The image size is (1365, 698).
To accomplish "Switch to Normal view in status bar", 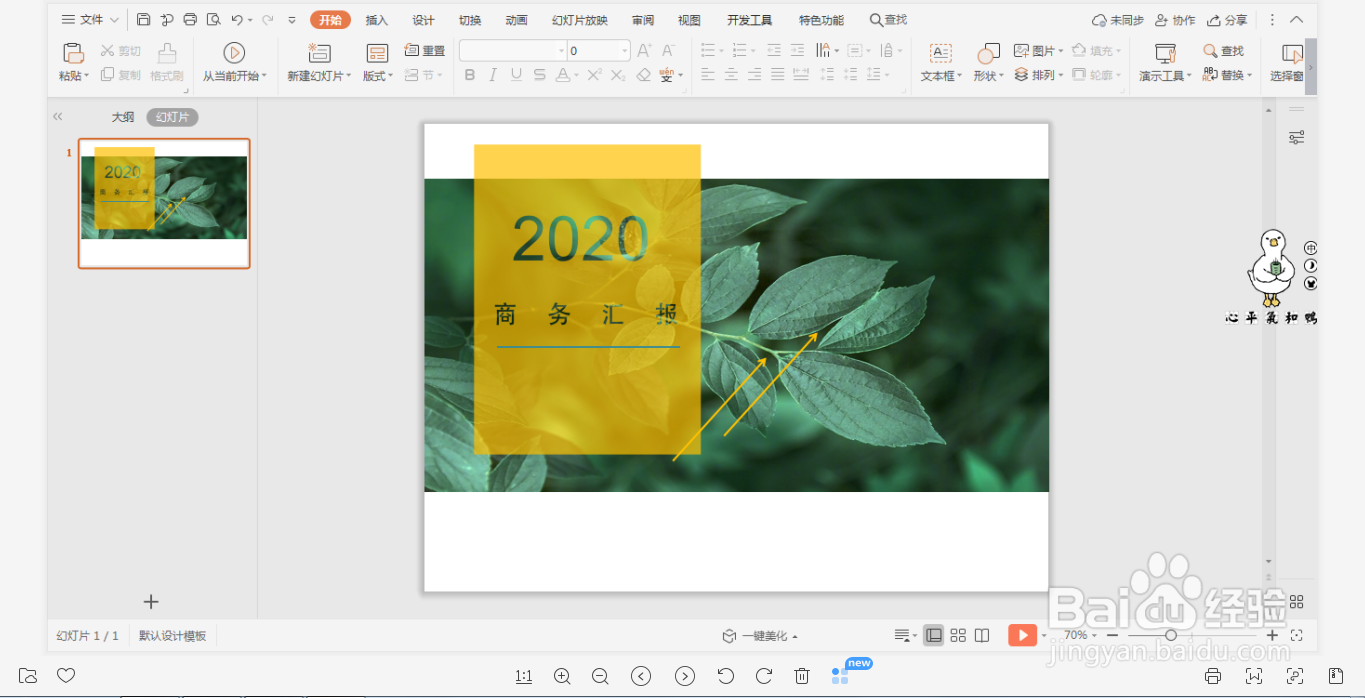I will (933, 635).
